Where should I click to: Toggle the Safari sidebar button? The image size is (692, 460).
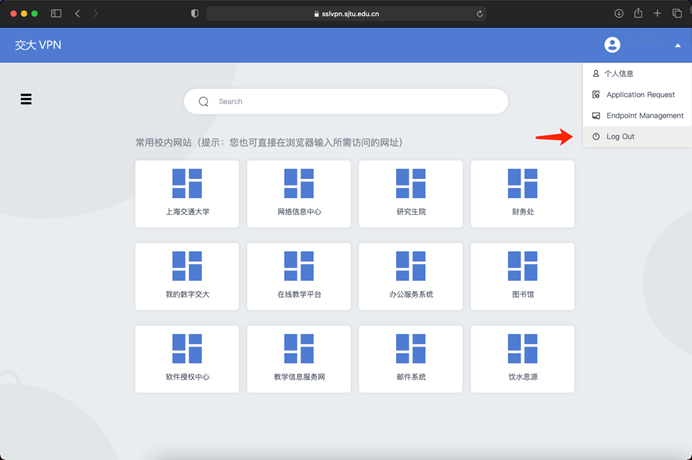56,14
